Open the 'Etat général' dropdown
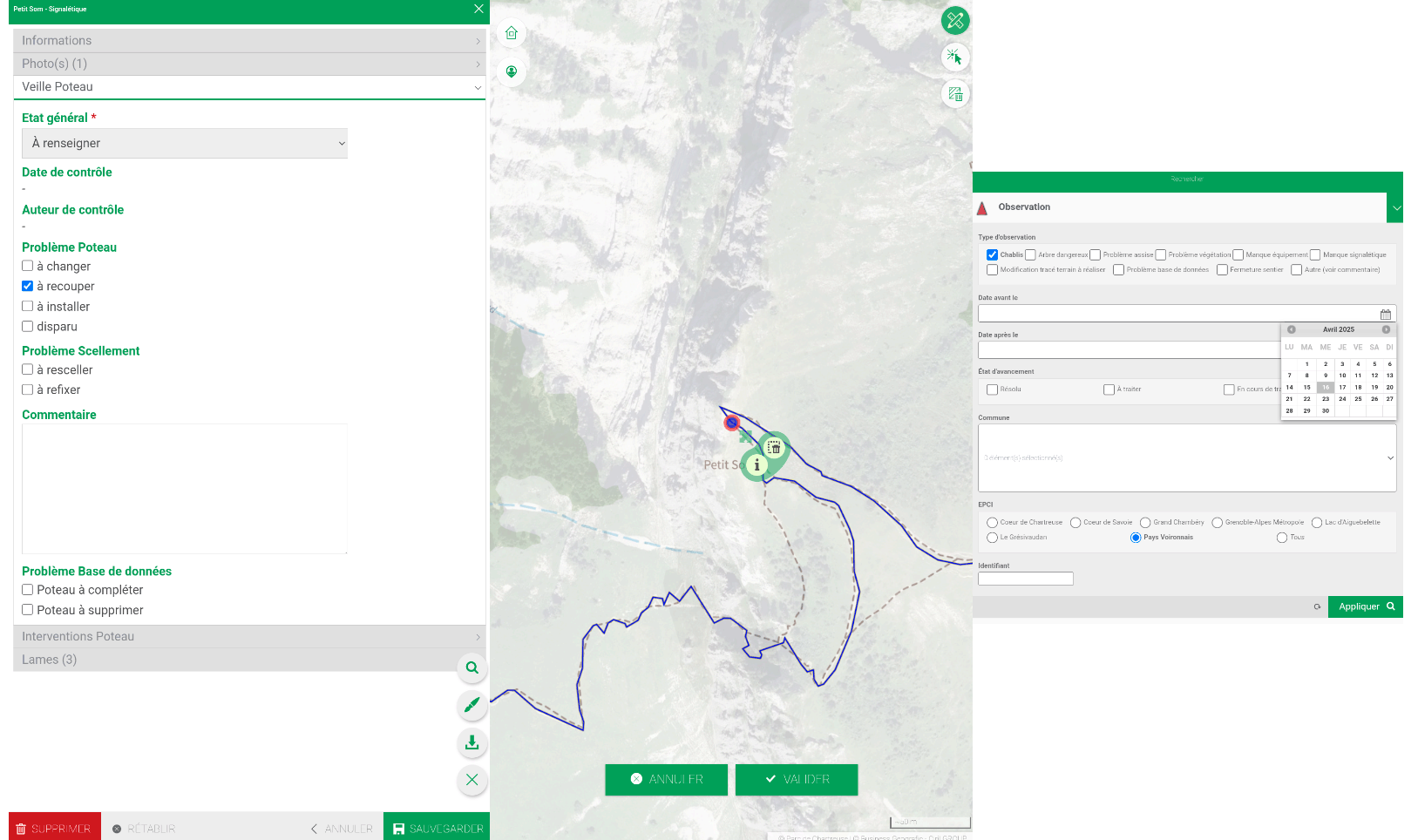The width and height of the screenshot is (1418, 840). click(185, 144)
